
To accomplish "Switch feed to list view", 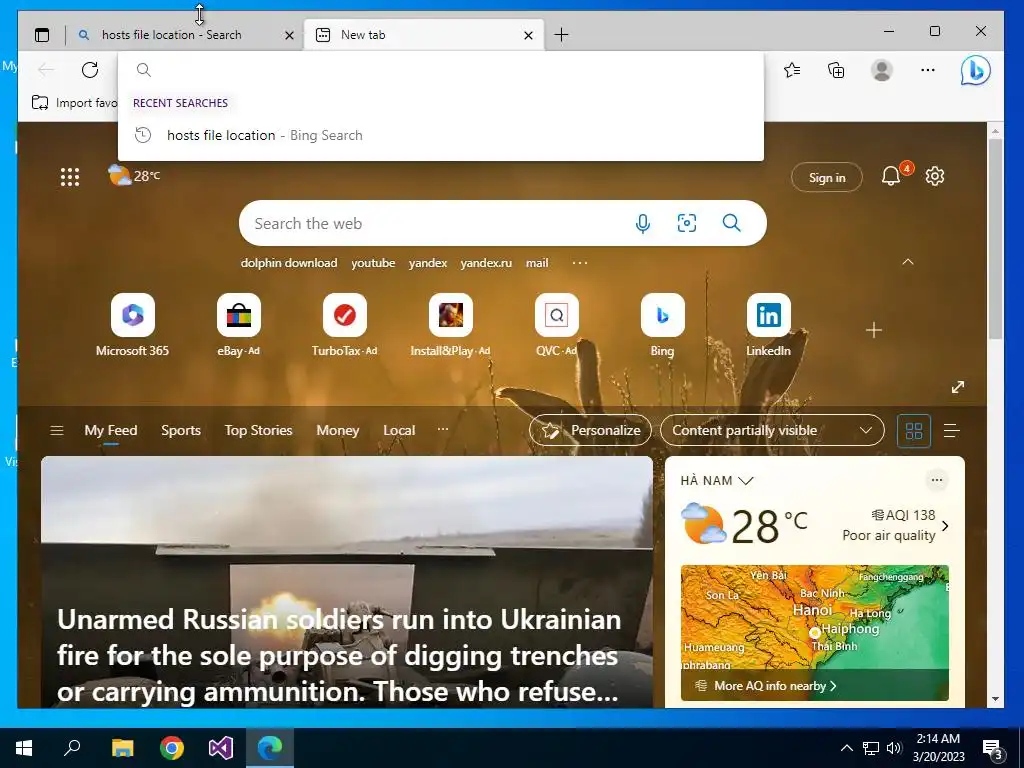I will click(x=952, y=430).
